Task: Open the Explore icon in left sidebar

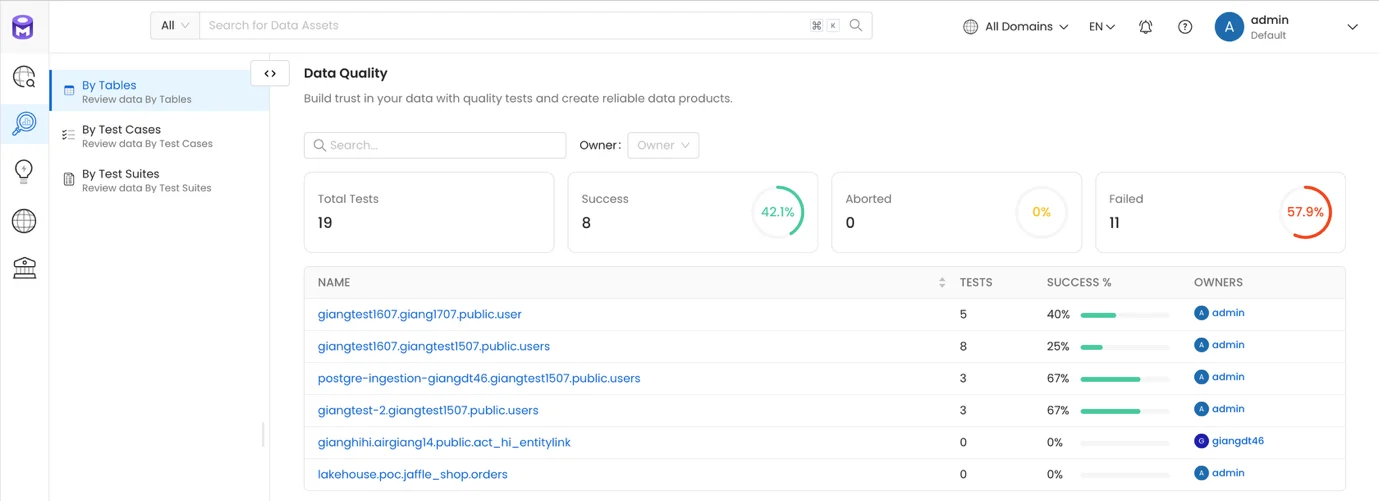Action: 24,77
